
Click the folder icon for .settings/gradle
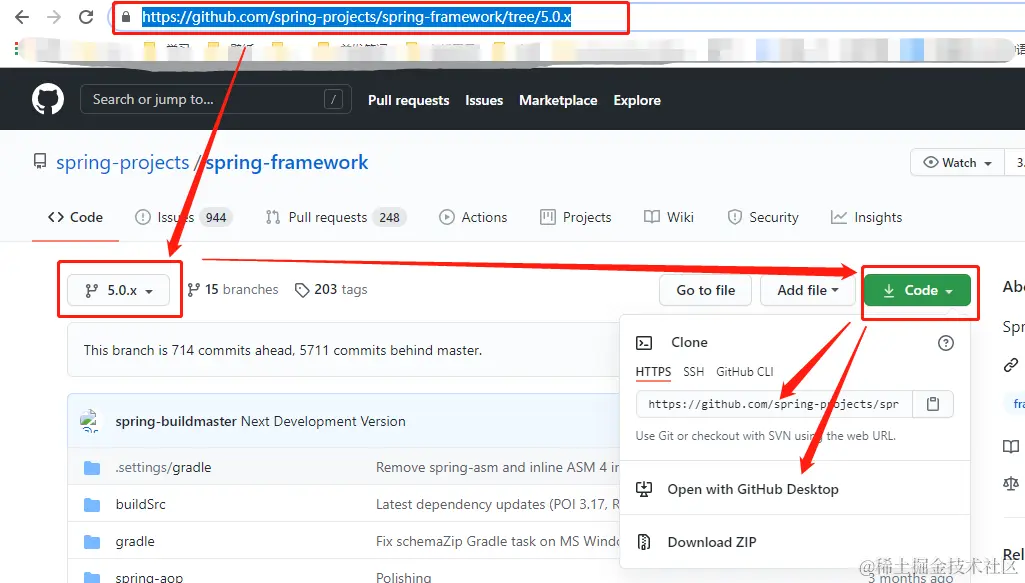92,468
